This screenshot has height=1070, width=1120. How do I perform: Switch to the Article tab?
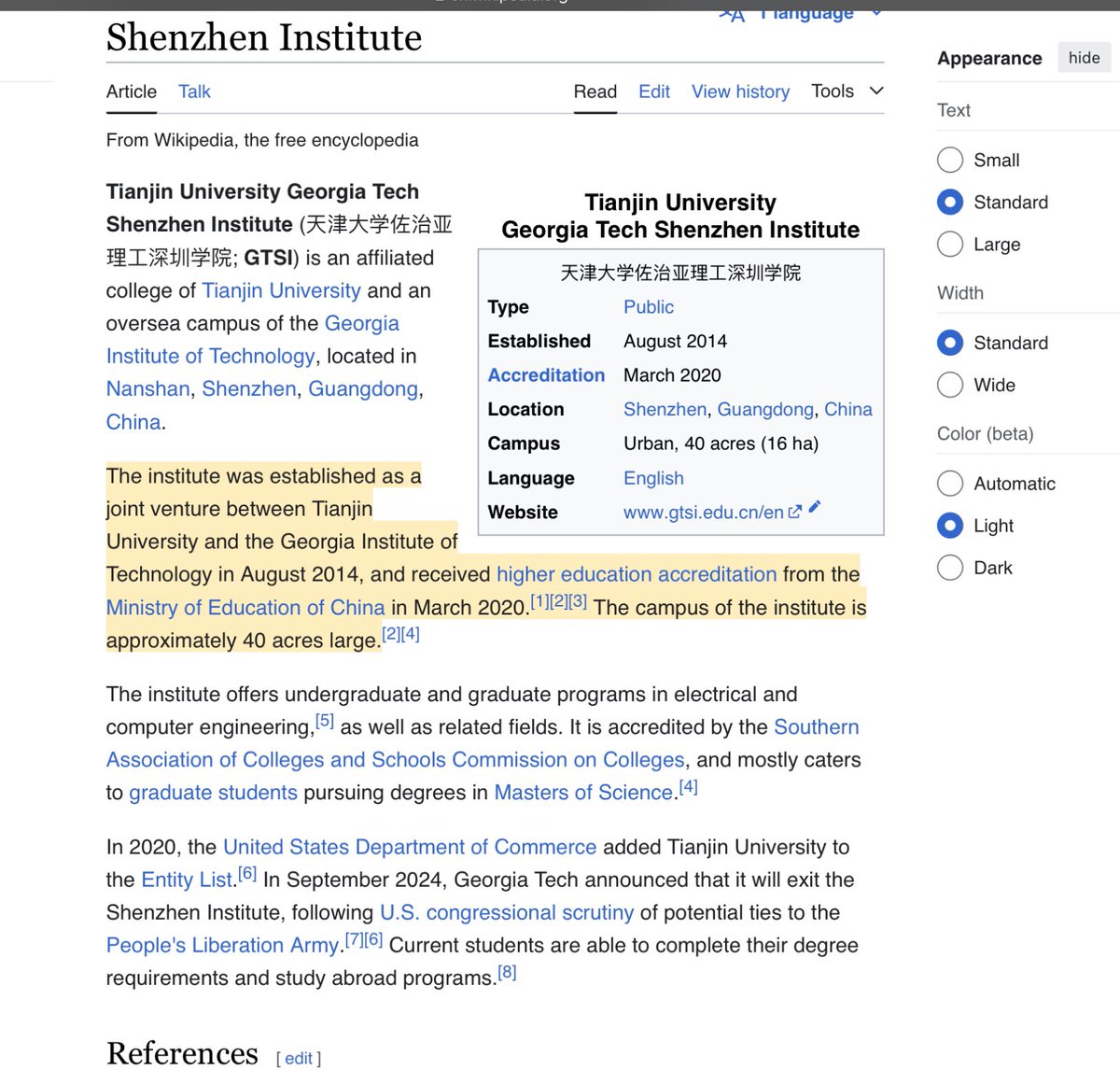coord(132,92)
